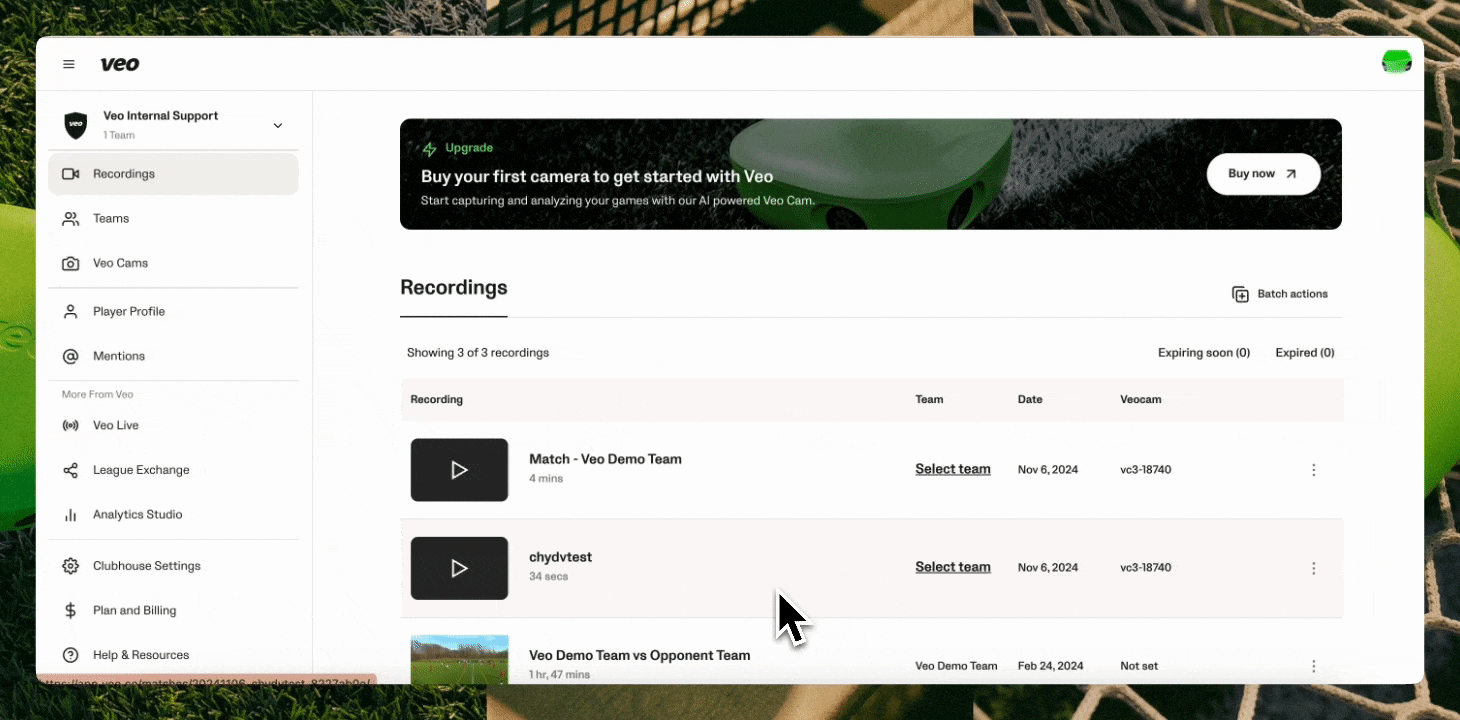Open the hamburger menu icon
1460x720 pixels.
[x=69, y=64]
